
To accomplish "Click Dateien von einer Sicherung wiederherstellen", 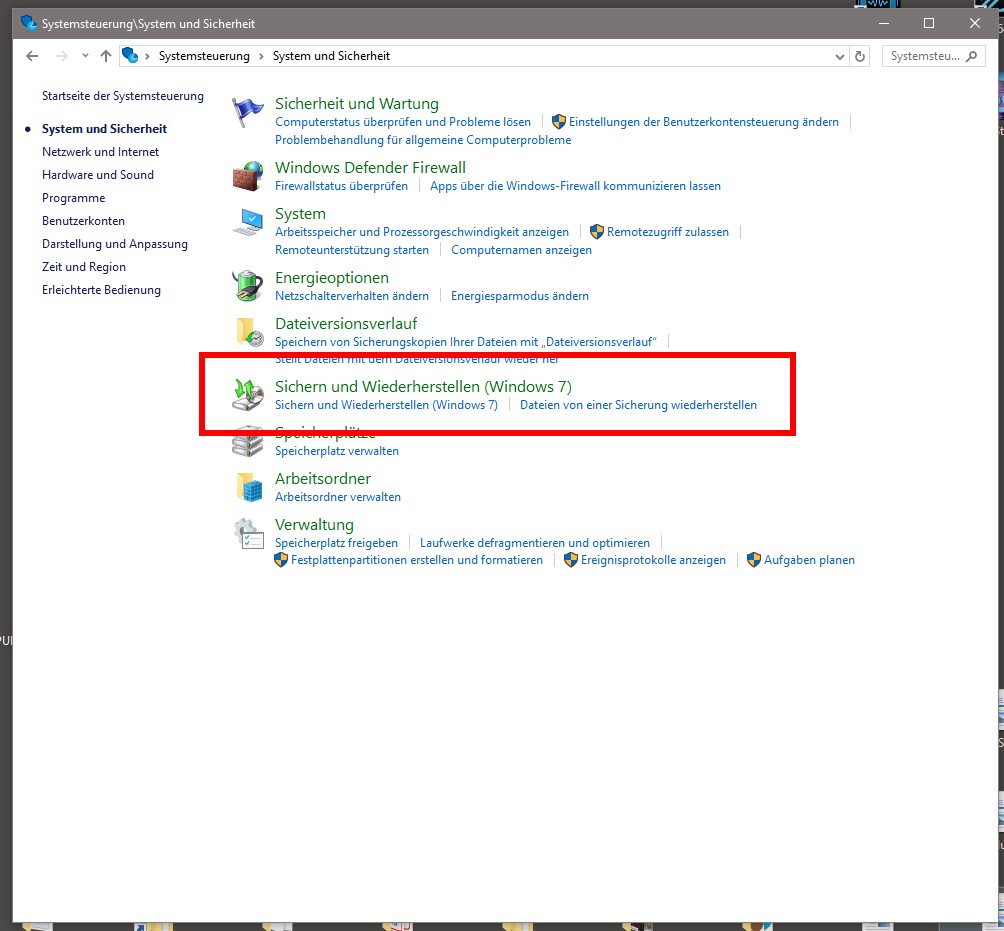I will coord(638,405).
